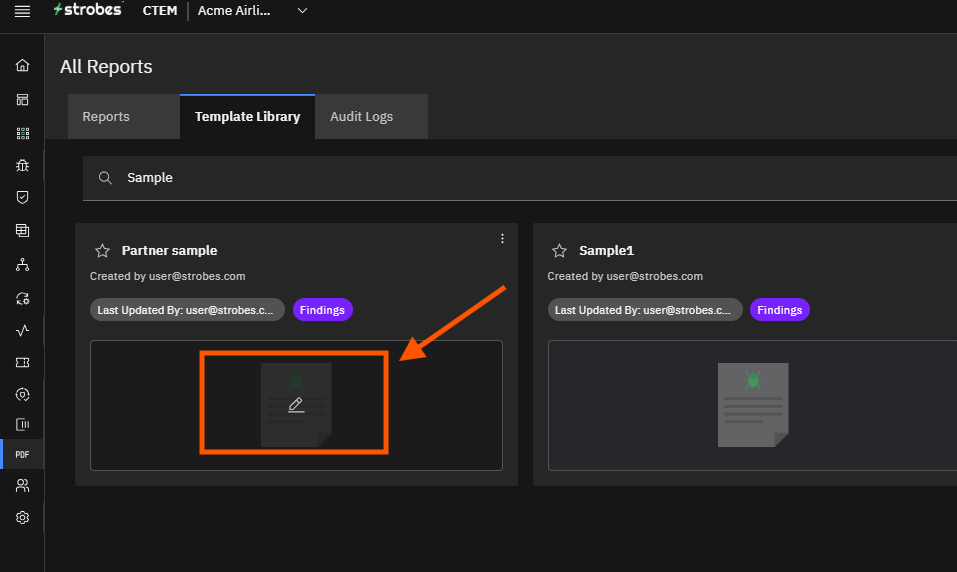Open the ticket sidebar icon

tap(23, 363)
